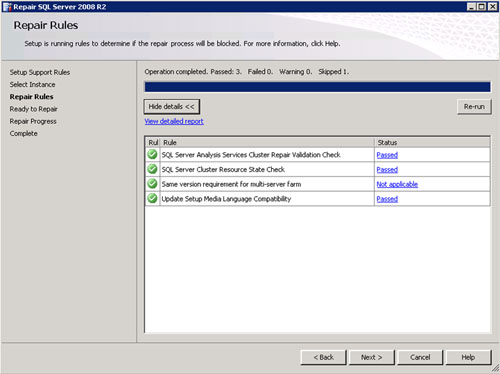Viewport: 500px width, 374px height.
Task: Click the green check icon for multi-server farm rule
Action: click(152, 184)
